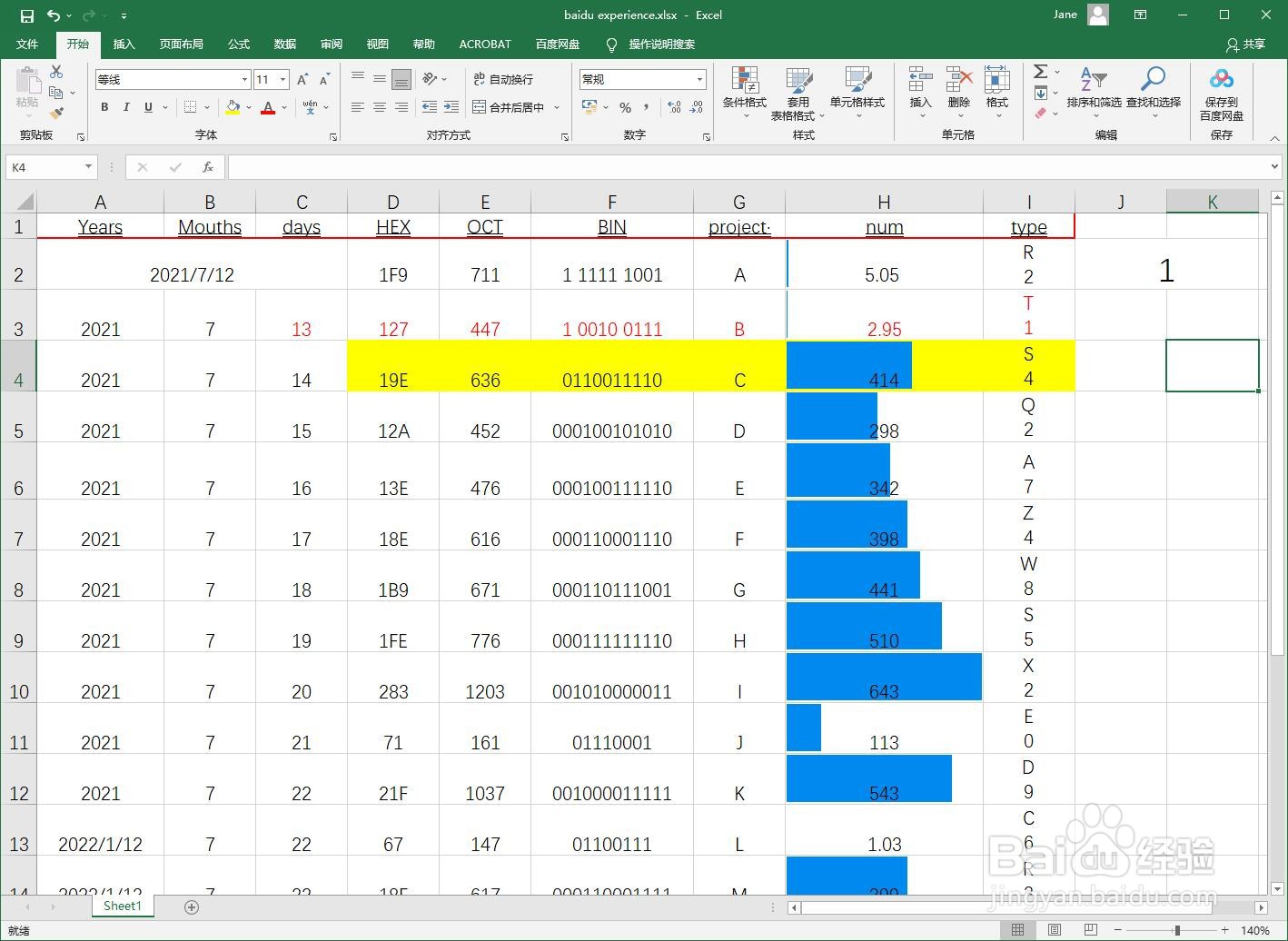Increase font size with the large A
1288x941 pixels.
(302, 80)
